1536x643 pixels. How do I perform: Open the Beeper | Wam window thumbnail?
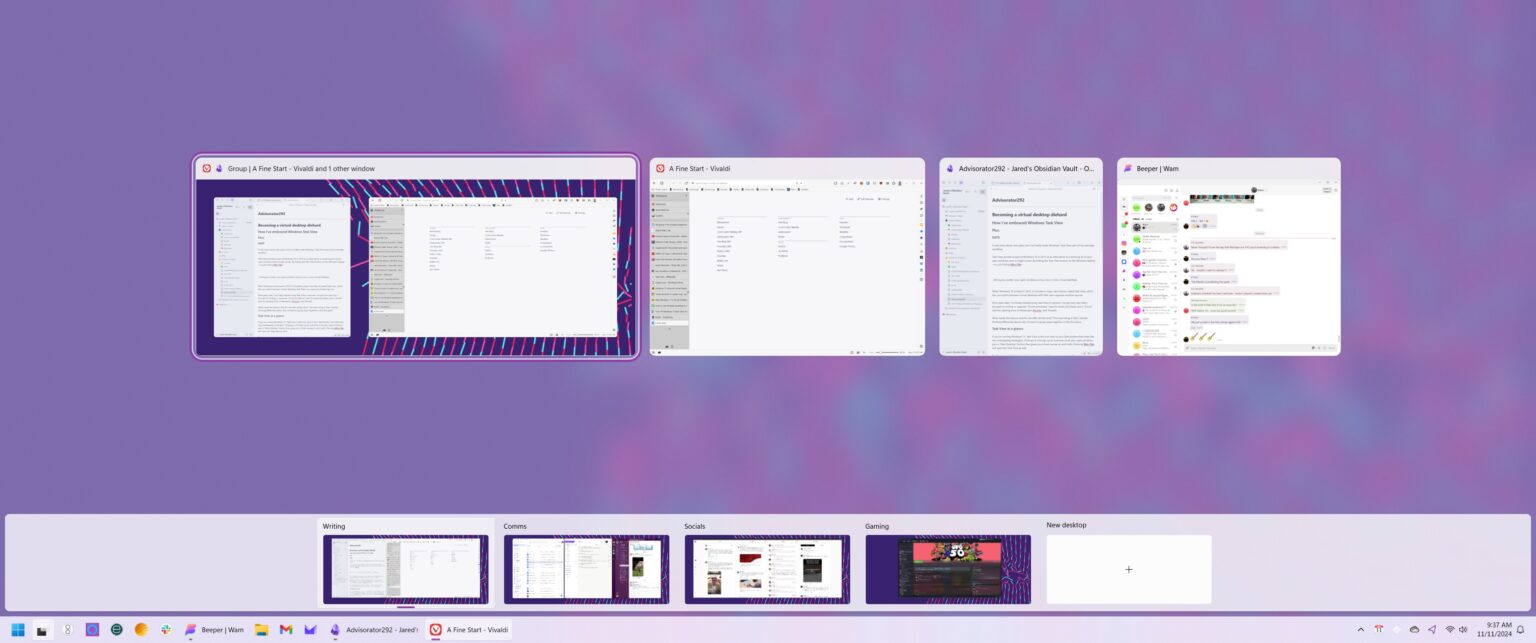pyautogui.click(x=1228, y=258)
